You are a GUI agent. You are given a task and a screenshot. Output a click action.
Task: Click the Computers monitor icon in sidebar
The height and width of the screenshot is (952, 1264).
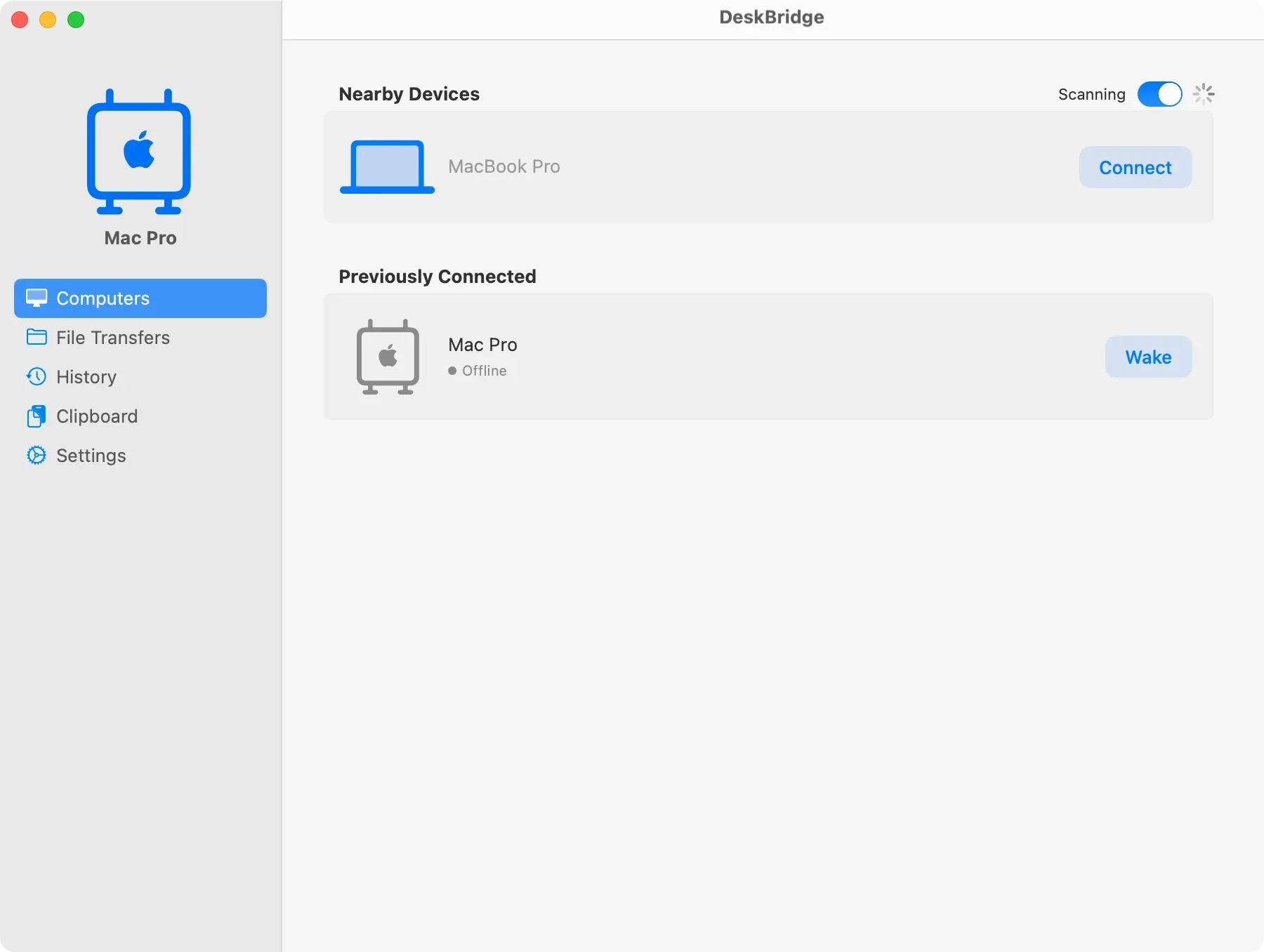(x=37, y=298)
